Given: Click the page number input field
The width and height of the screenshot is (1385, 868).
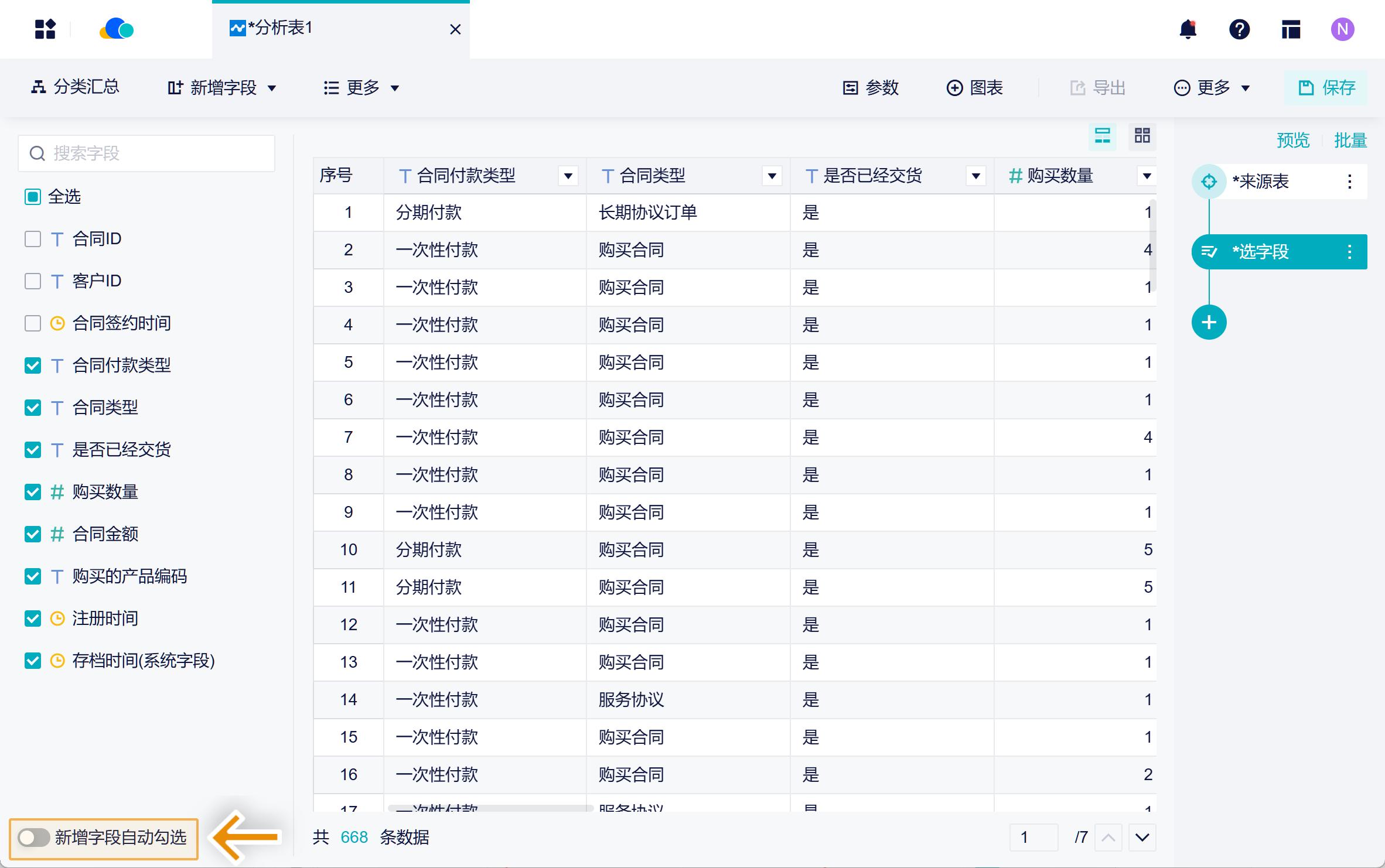Looking at the screenshot, I should tap(1033, 838).
